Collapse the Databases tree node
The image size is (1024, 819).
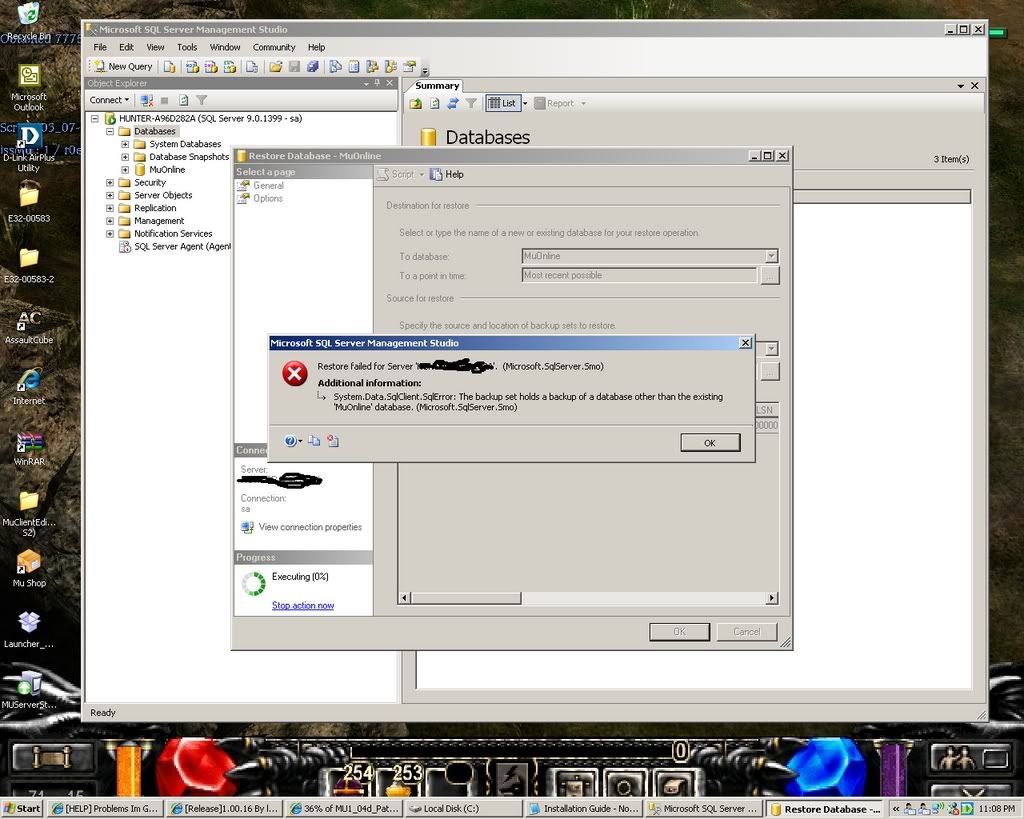(x=111, y=131)
